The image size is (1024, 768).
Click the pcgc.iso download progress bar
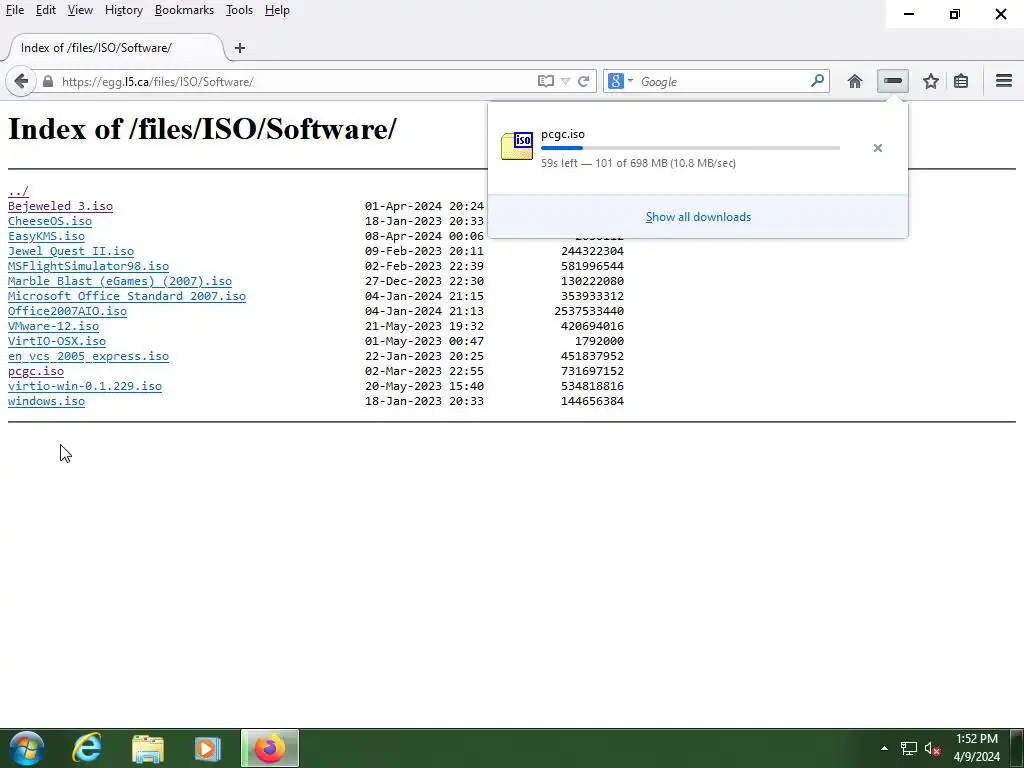690,148
